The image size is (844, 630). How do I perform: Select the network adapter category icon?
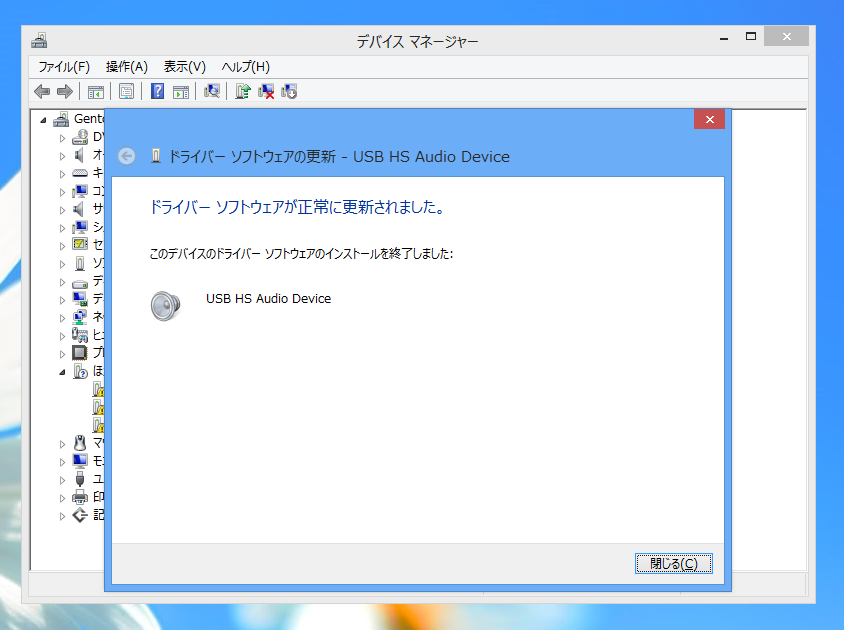[x=80, y=317]
